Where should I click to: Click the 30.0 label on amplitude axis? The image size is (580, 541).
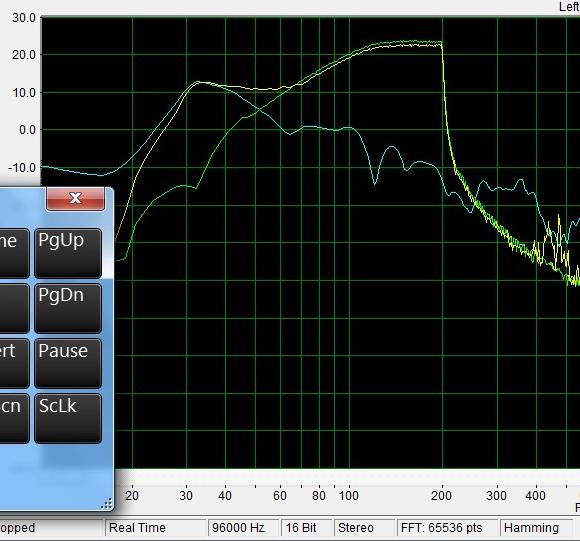24,18
